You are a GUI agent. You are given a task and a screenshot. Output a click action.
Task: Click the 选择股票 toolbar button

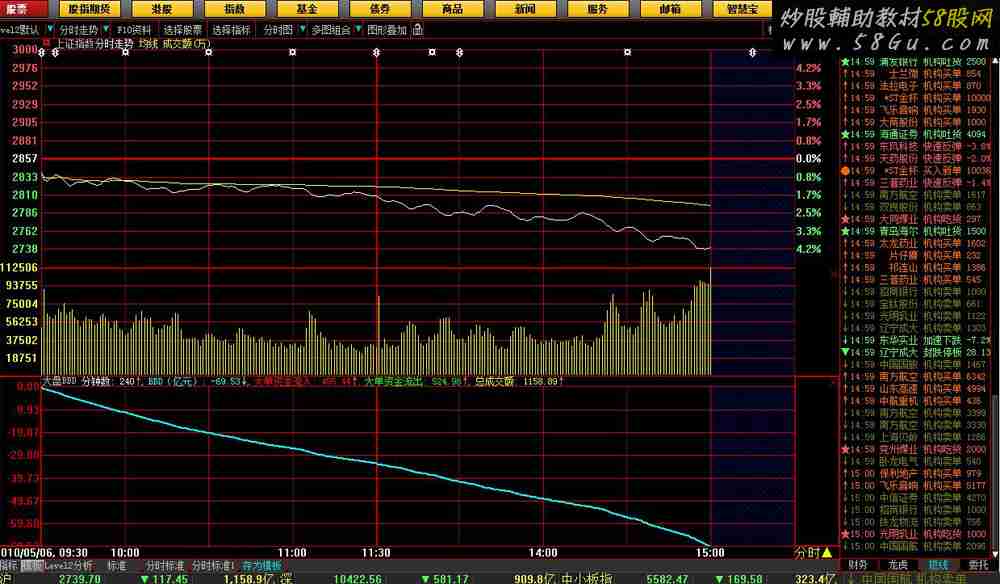click(183, 30)
